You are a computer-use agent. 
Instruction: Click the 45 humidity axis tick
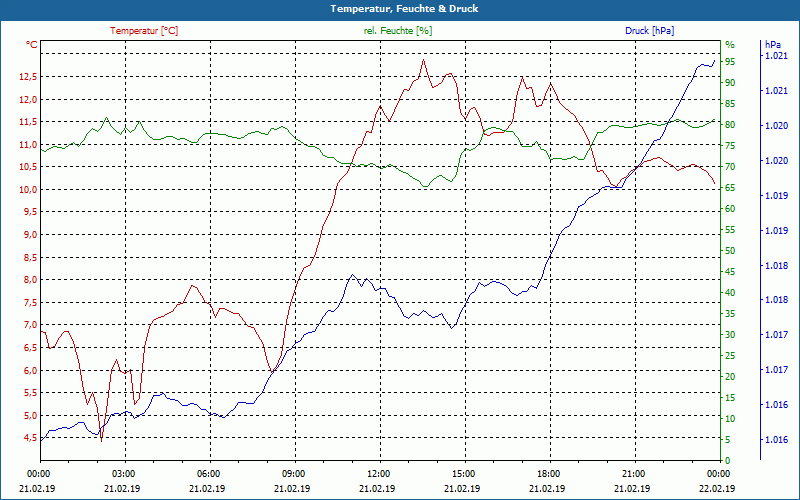click(x=730, y=272)
